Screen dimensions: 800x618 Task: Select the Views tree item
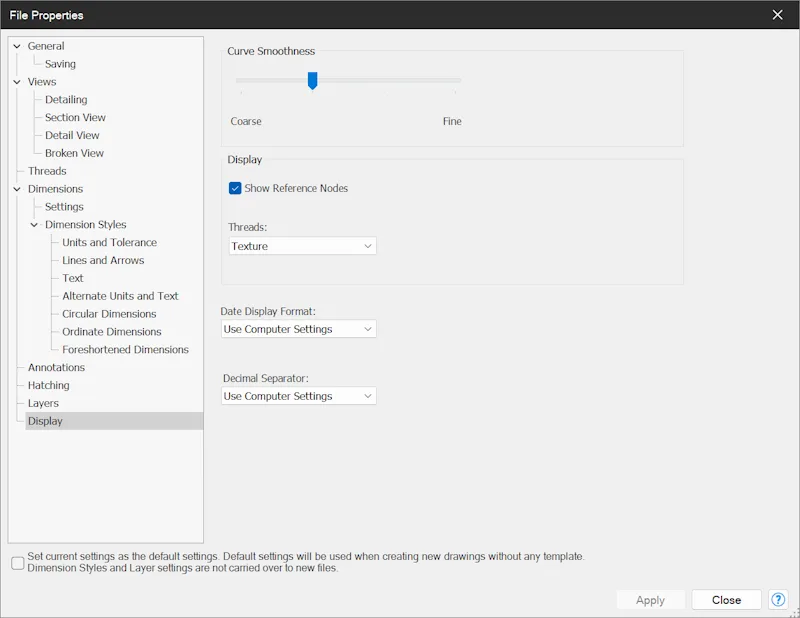pyautogui.click(x=42, y=82)
